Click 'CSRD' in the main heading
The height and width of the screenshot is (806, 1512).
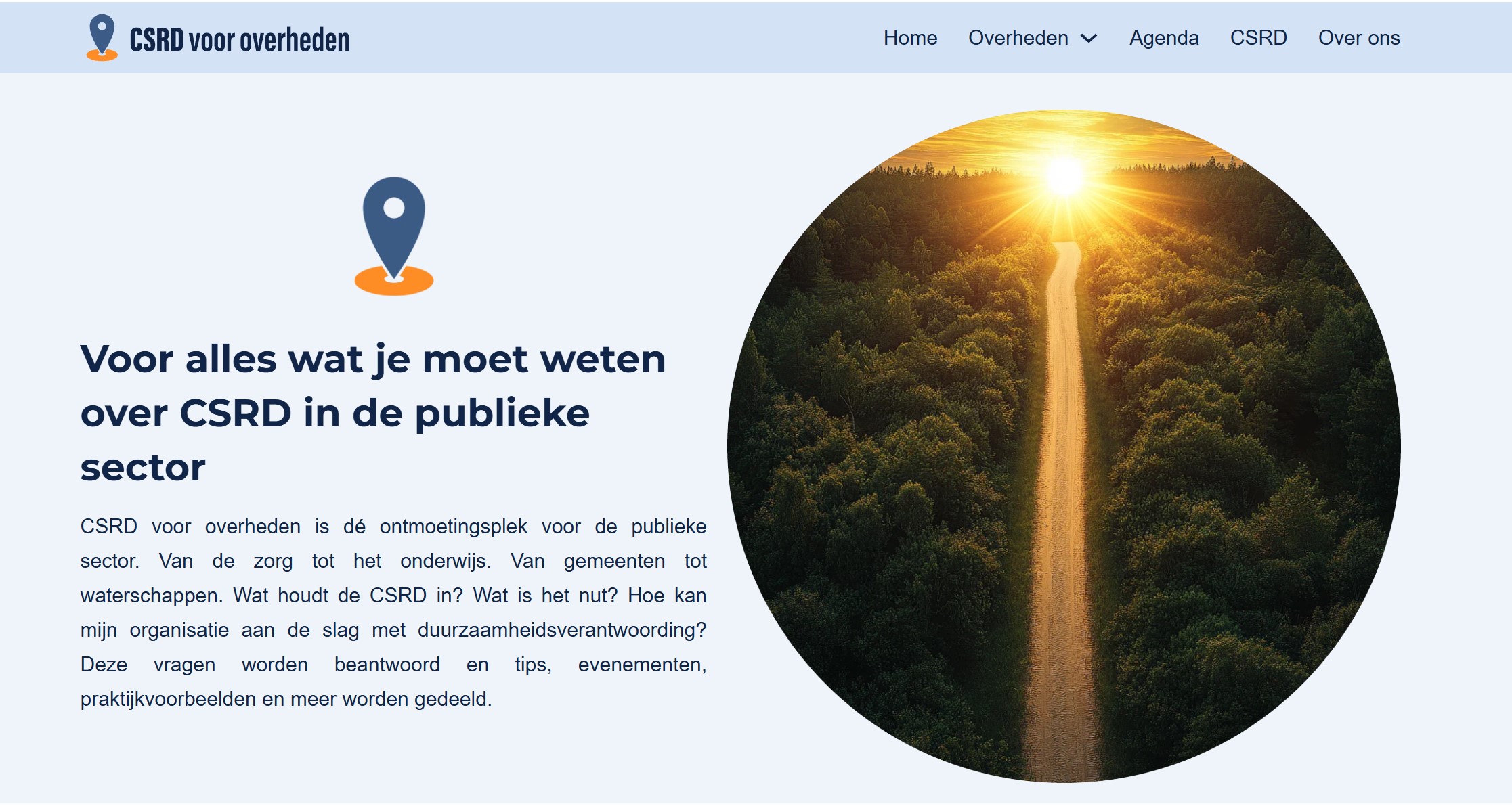tap(235, 413)
